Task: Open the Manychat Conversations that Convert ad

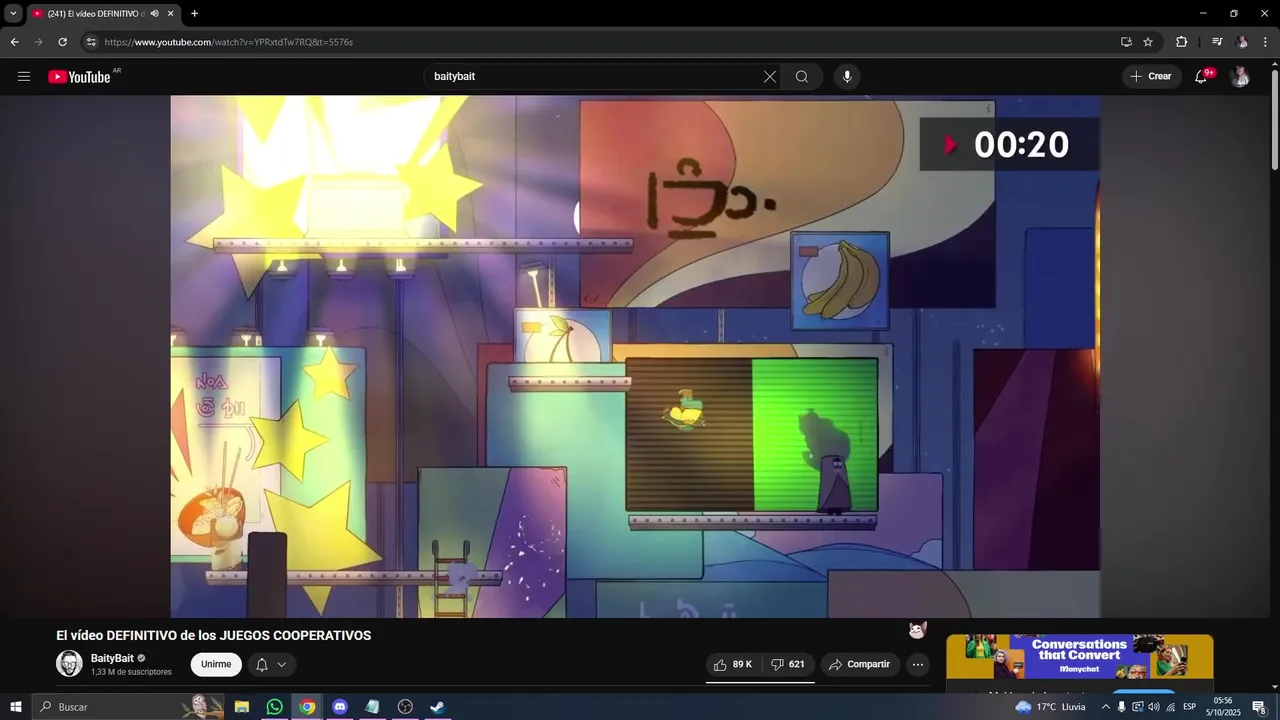Action: 1080,657
